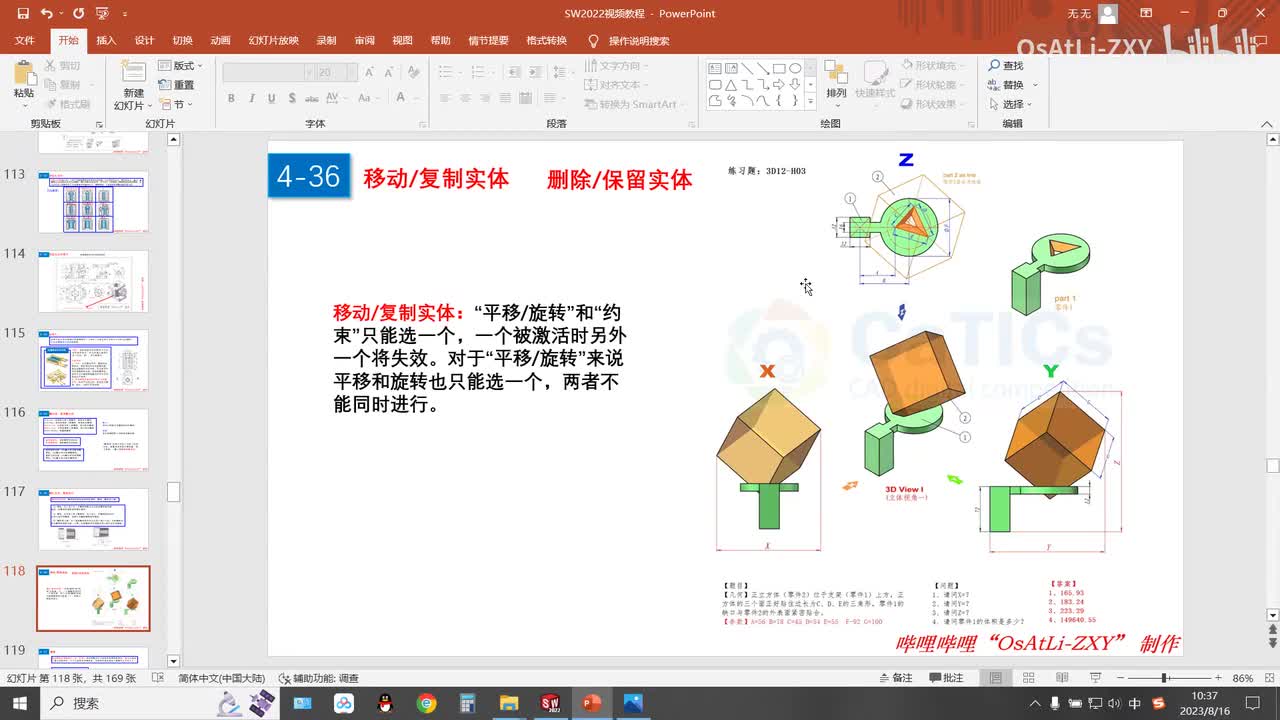Select the triangle shape in the shapes gallery

pyautogui.click(x=731, y=85)
